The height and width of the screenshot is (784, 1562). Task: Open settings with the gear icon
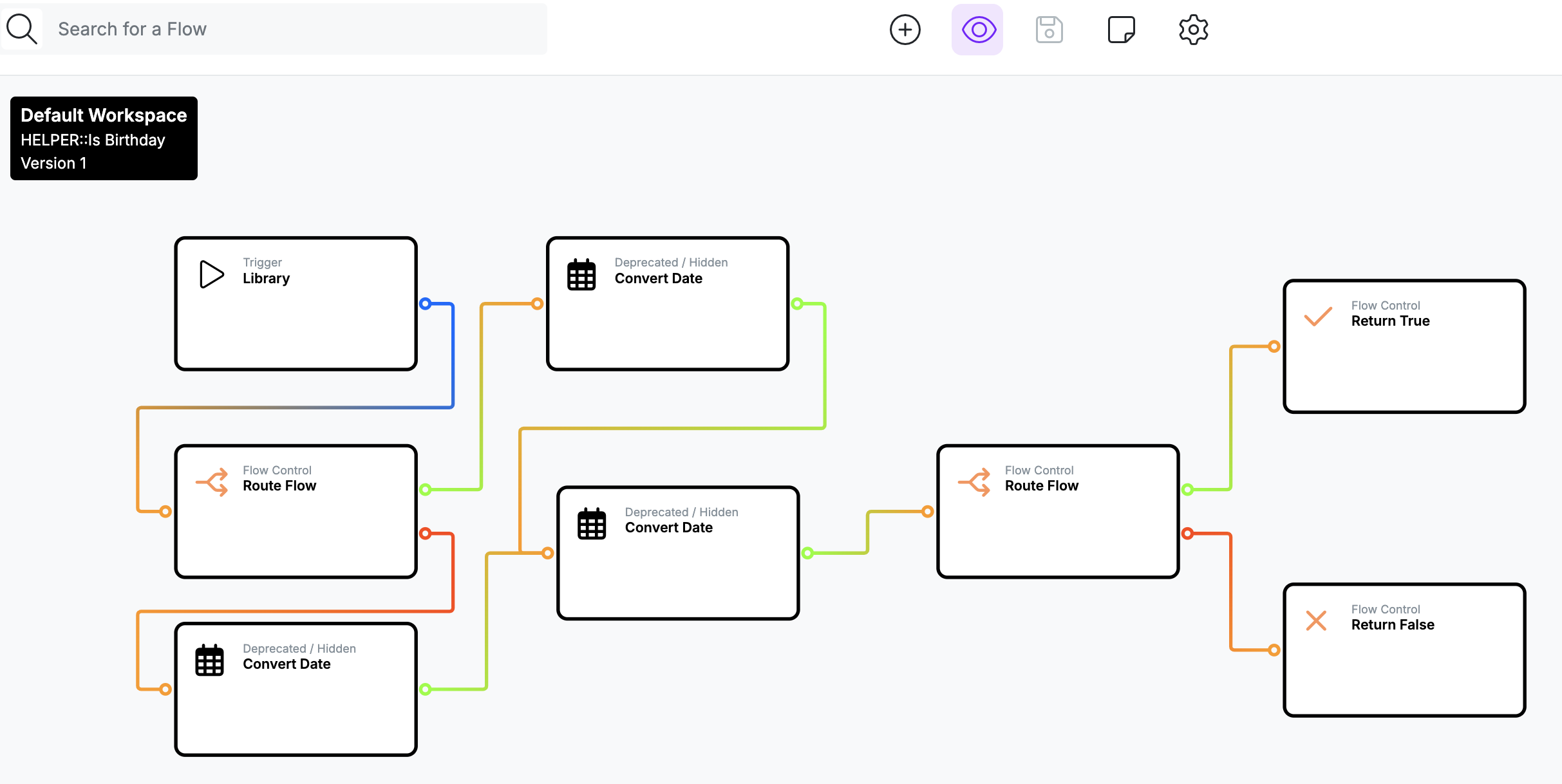coord(1193,30)
